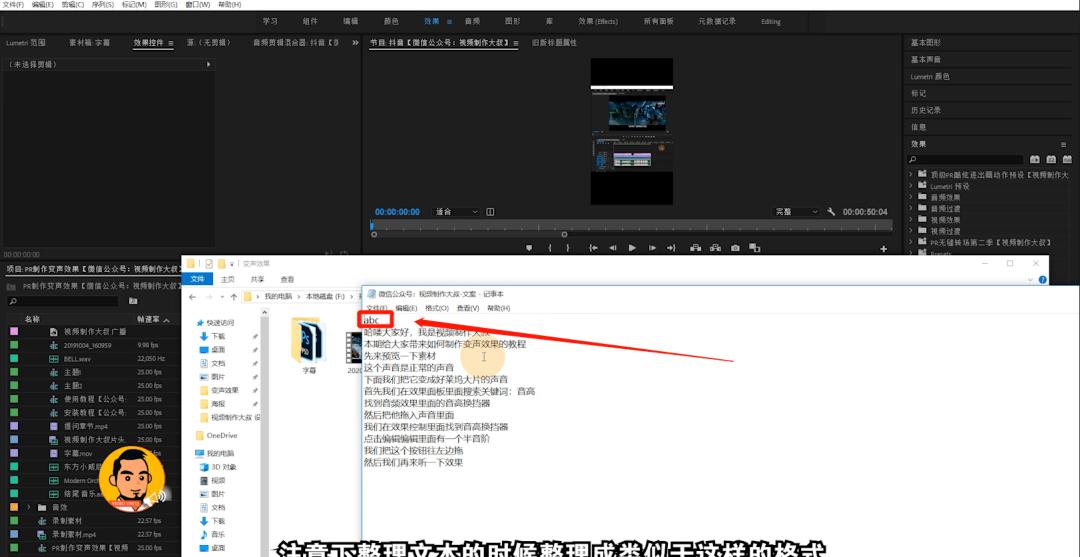Open the 基本声音 panel

pyautogui.click(x=926, y=60)
